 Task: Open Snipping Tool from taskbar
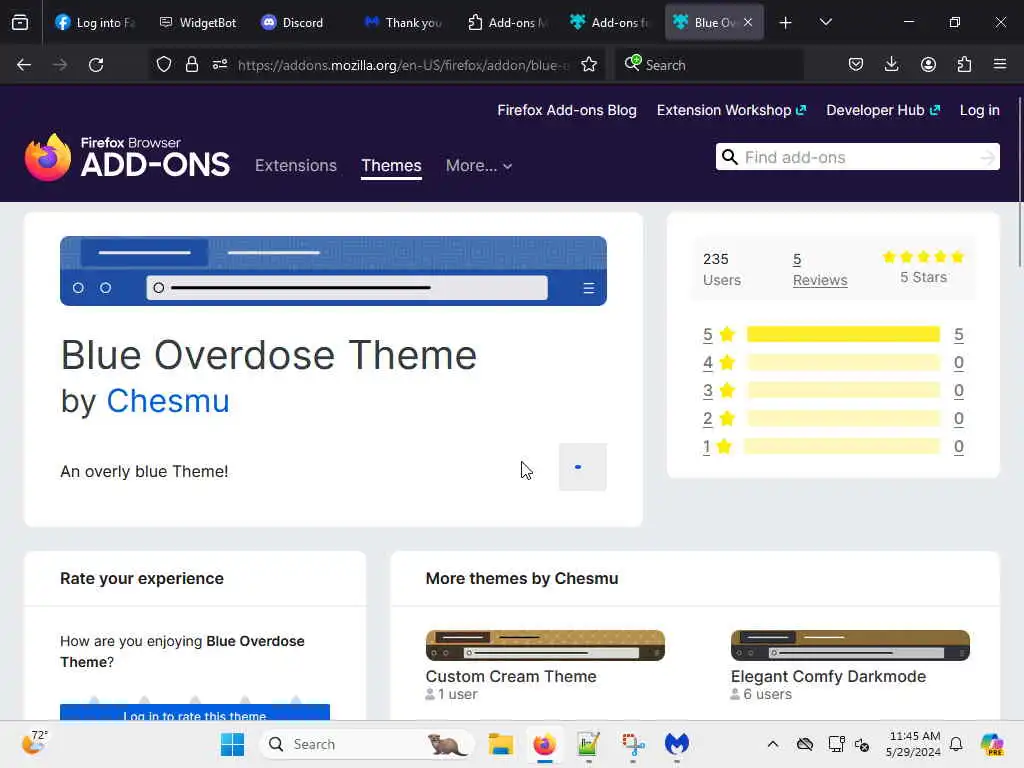pyautogui.click(x=632, y=744)
